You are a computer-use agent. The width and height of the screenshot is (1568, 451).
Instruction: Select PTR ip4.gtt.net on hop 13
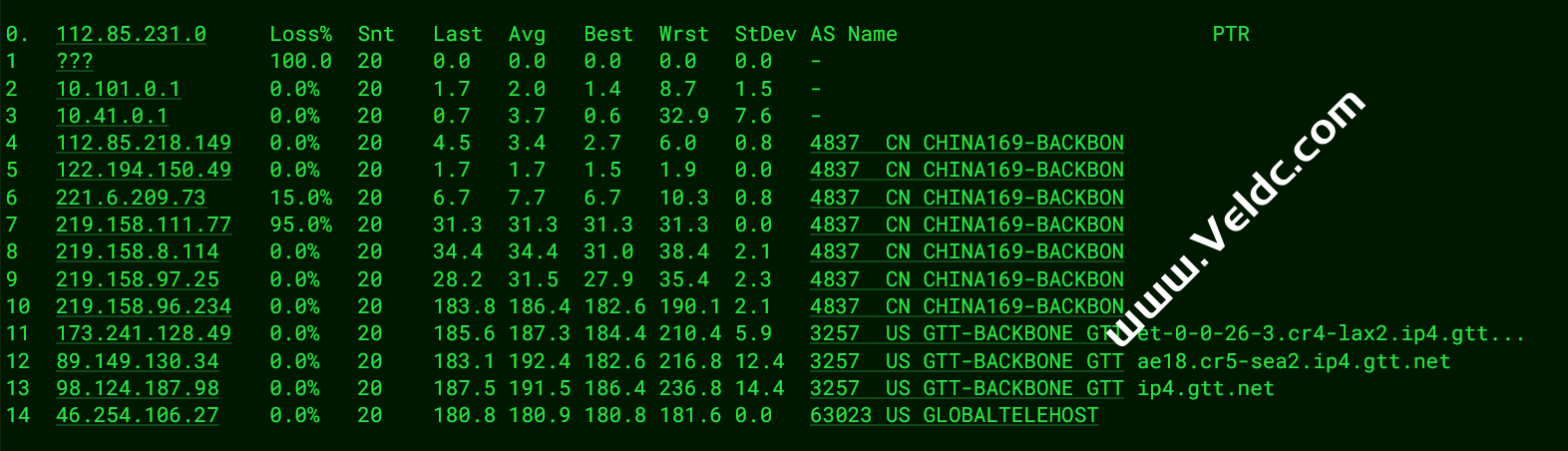[x=1206, y=388]
